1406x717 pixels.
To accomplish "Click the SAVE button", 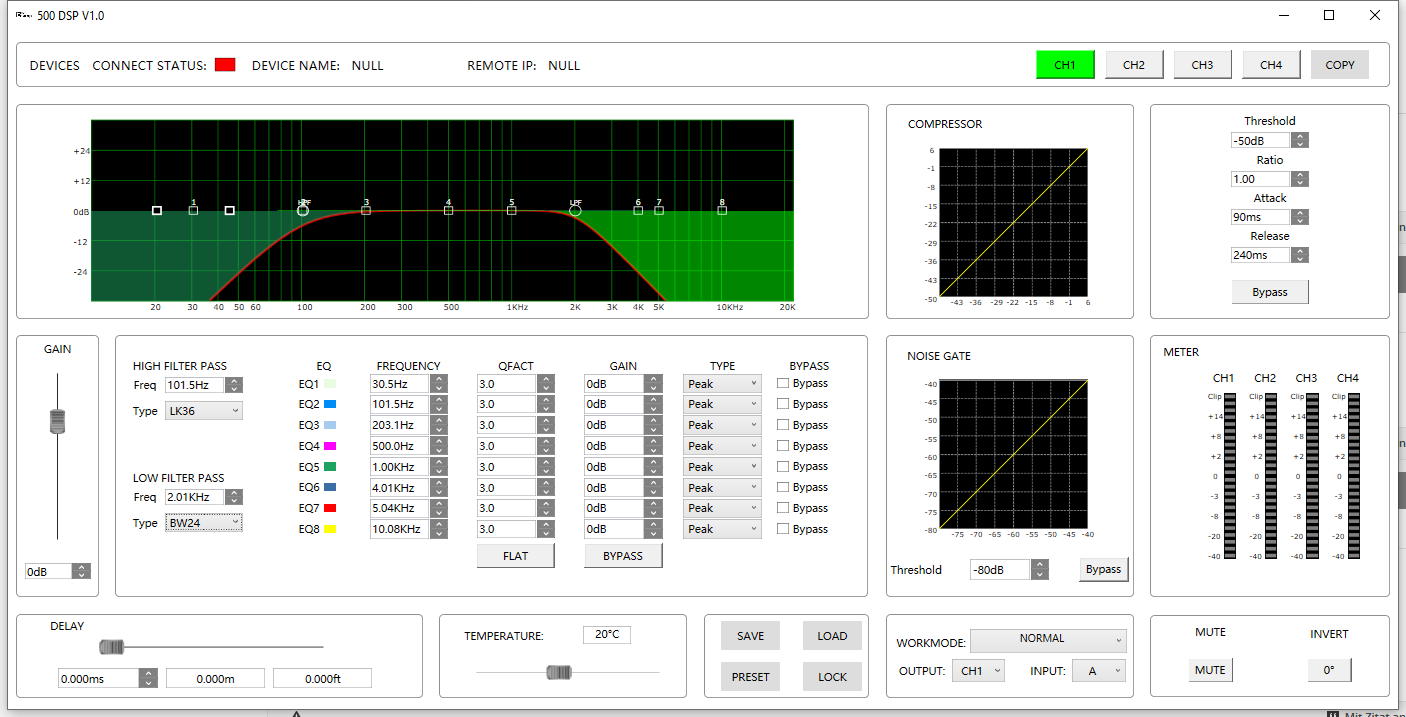I will tap(750, 636).
